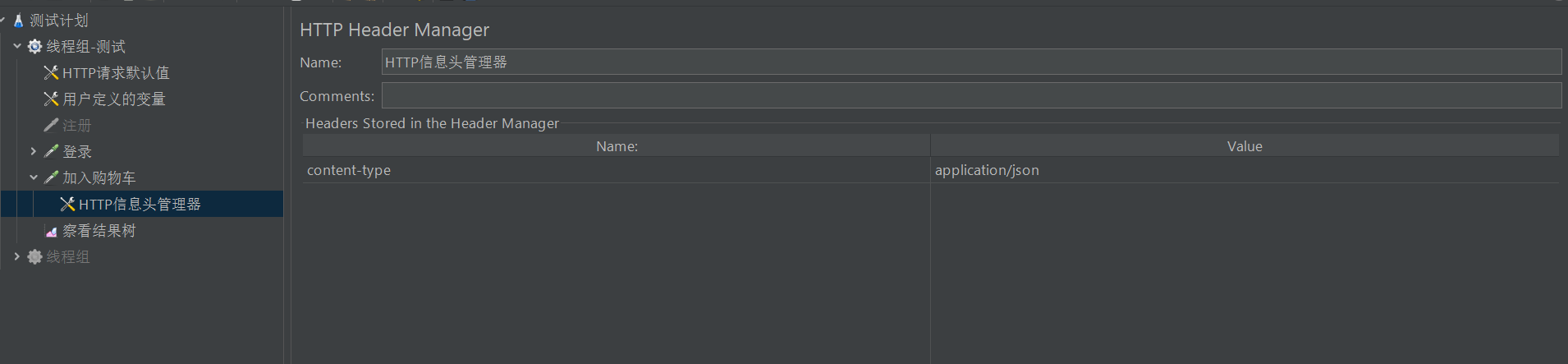The width and height of the screenshot is (1568, 364).
Task: Focus the Name field containing HTTP信息头管理器
Action: [x=971, y=62]
